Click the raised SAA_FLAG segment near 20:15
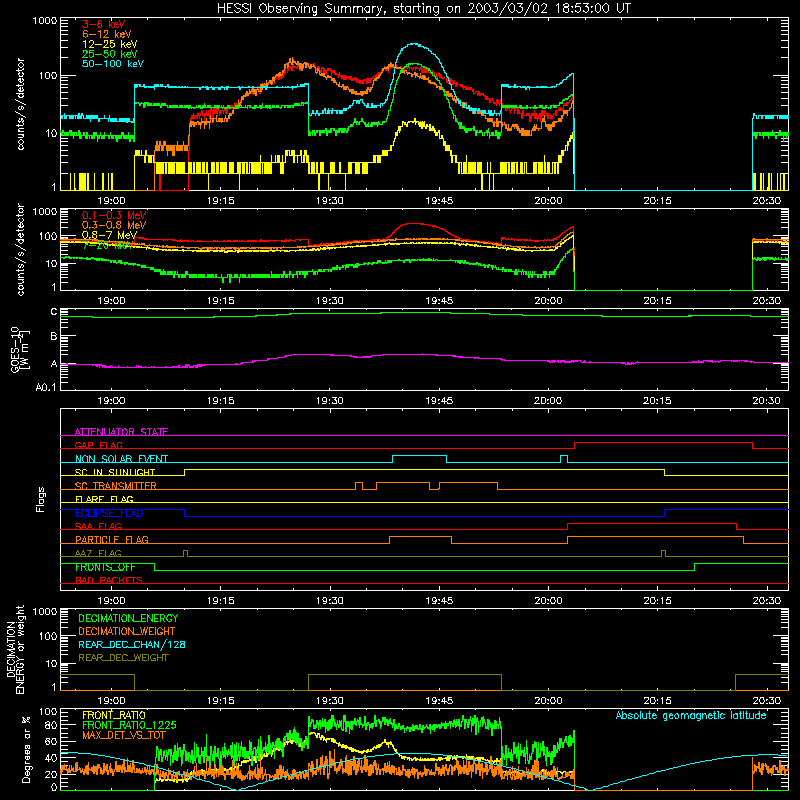Viewport: 800px width, 800px height. pyautogui.click(x=652, y=523)
